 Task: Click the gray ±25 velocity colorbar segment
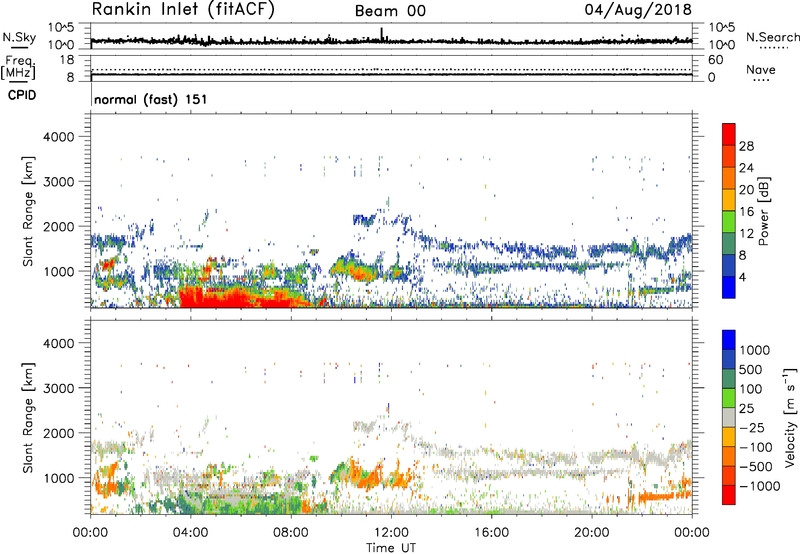pos(729,417)
